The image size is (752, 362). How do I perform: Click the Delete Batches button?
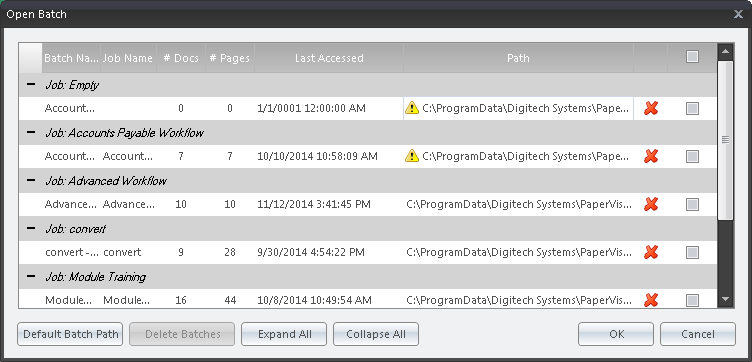pyautogui.click(x=182, y=334)
